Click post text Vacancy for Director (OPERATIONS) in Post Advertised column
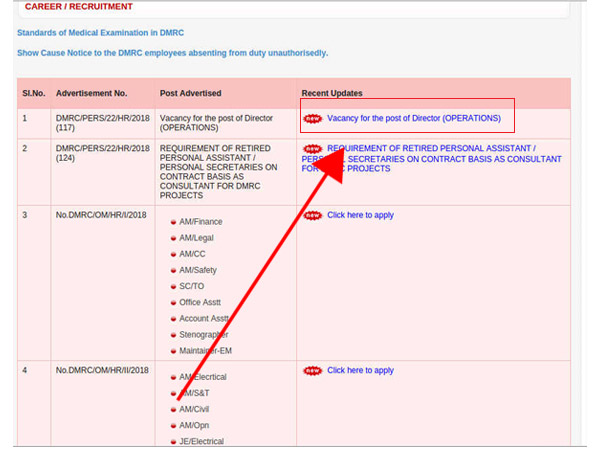The height and width of the screenshot is (450, 600). tap(216, 123)
